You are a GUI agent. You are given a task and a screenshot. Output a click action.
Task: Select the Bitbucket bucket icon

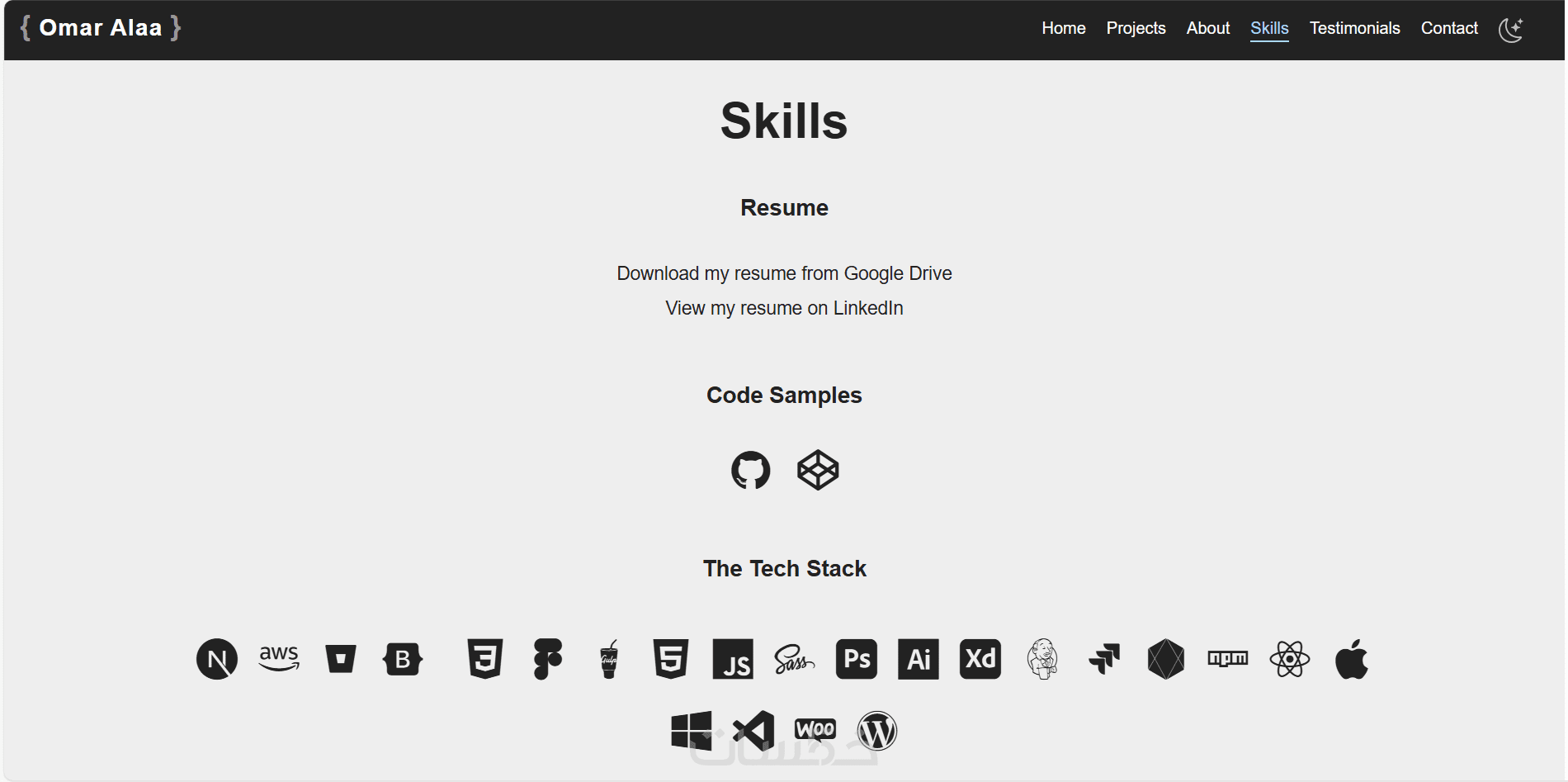341,659
